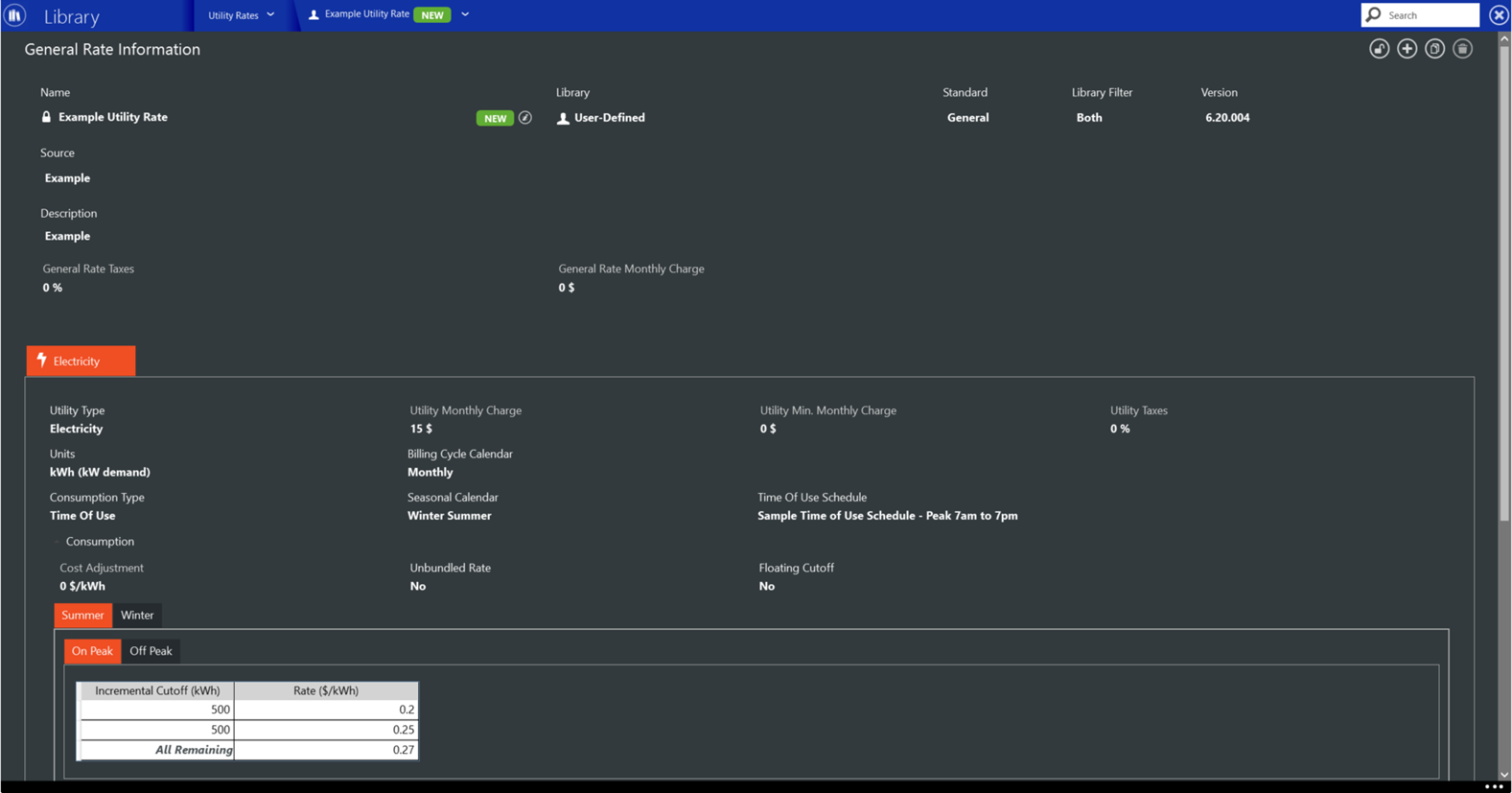The image size is (1512, 793).
Task: Click the Rate ($/kWh) column header
Action: pos(326,690)
